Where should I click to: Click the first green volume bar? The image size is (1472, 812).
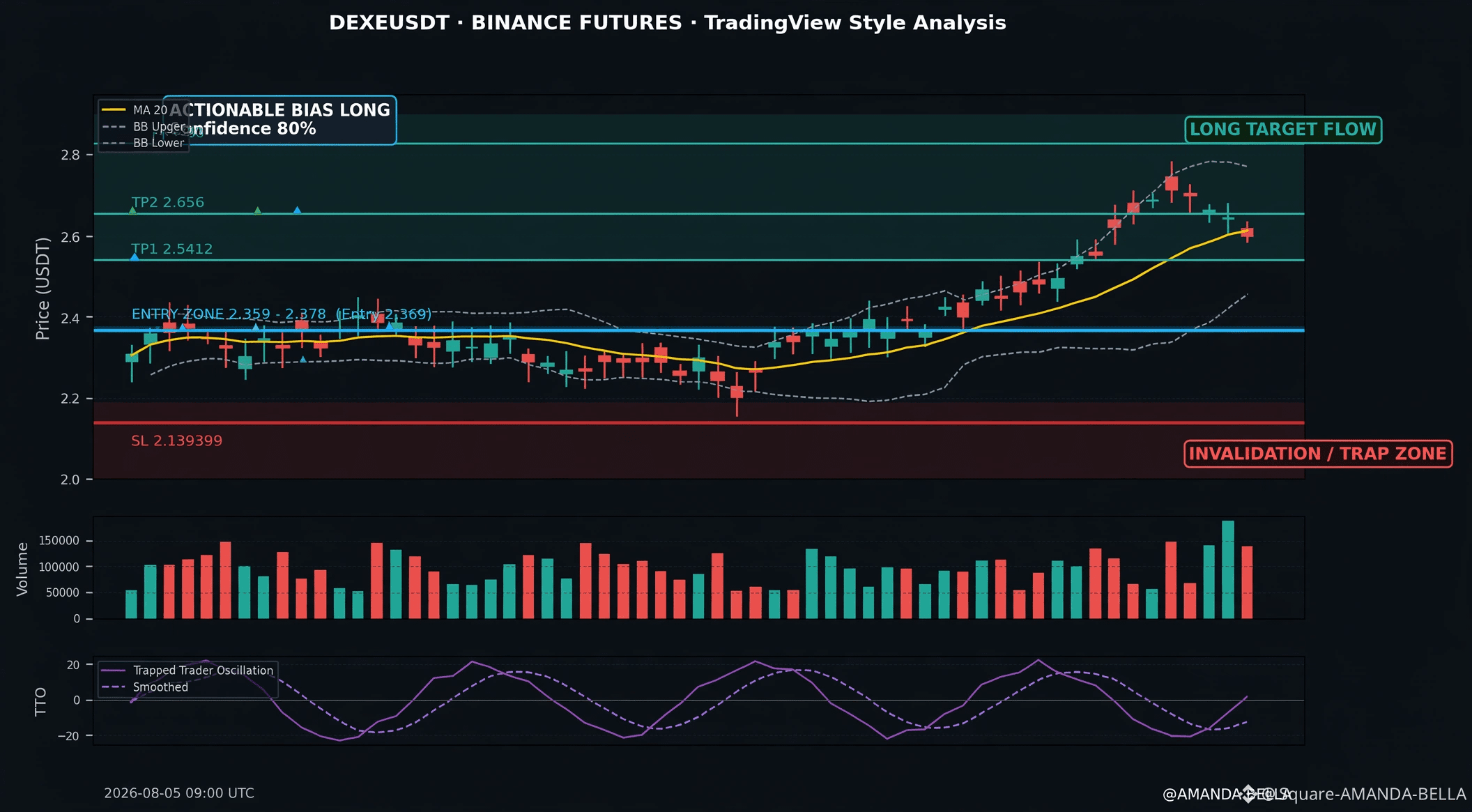pyautogui.click(x=131, y=604)
